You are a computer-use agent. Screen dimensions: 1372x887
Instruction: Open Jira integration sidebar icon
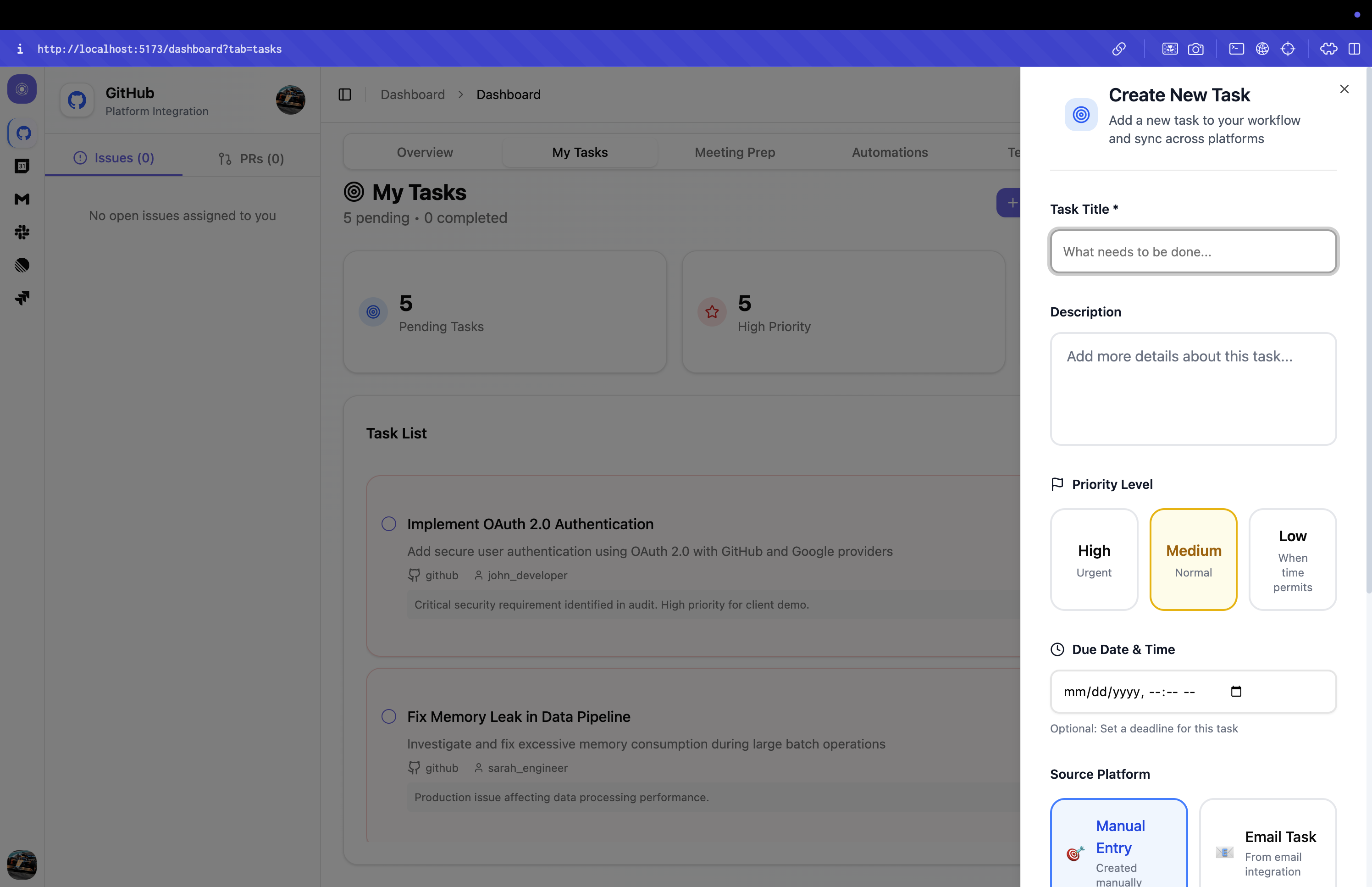(22, 298)
